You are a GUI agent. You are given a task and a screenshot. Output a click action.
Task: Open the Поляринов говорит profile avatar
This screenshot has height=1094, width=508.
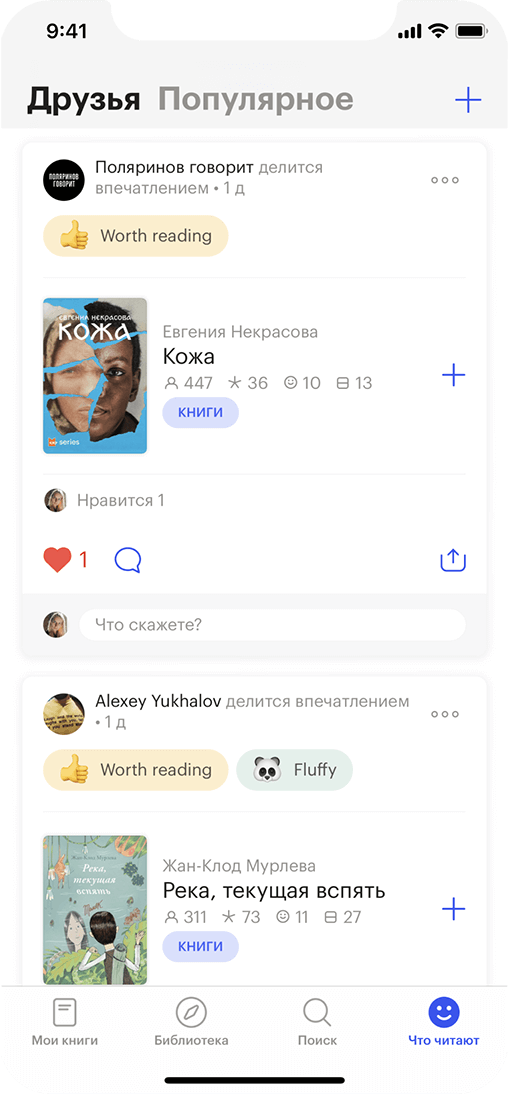[64, 180]
